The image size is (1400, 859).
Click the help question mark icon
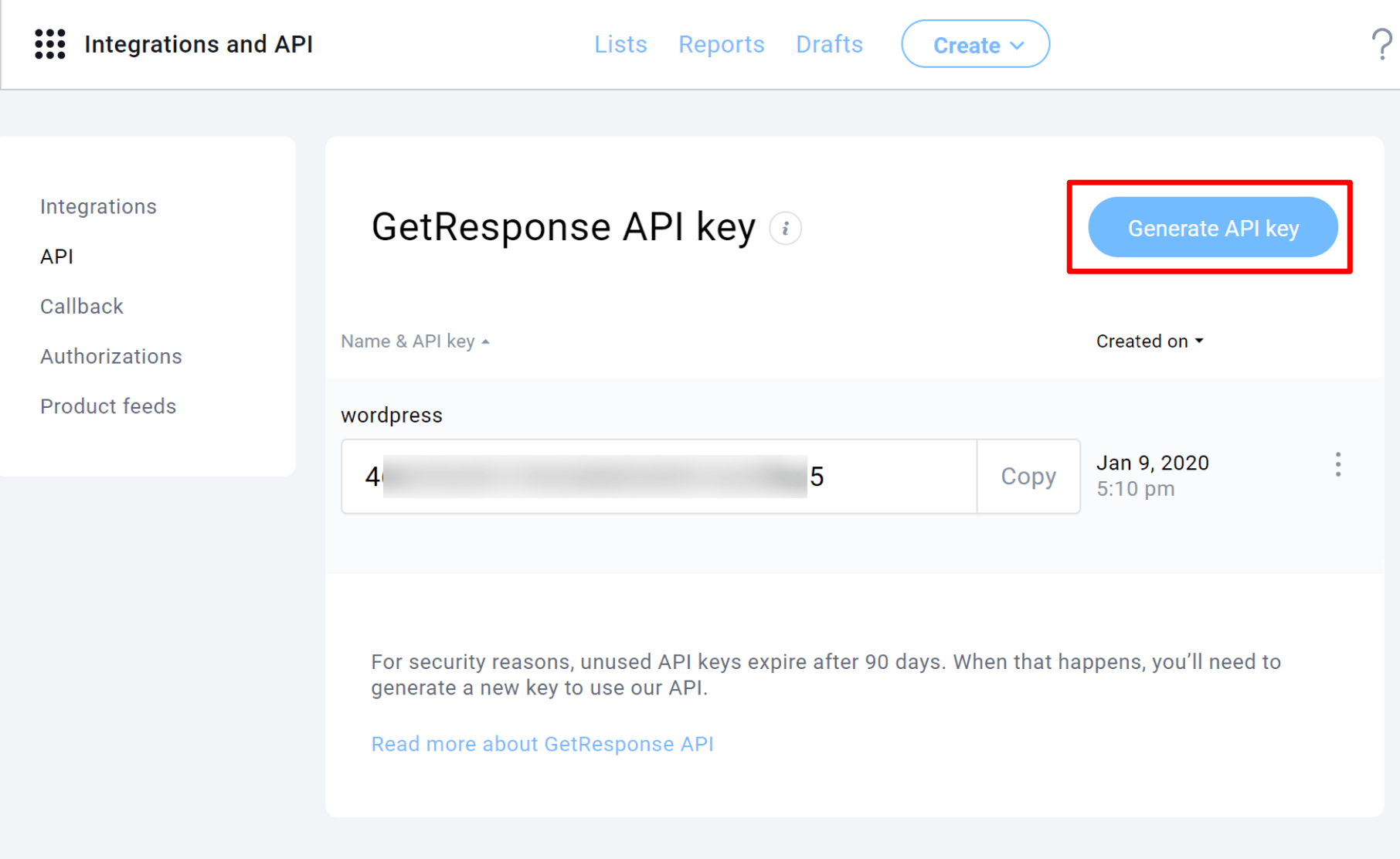(1381, 44)
